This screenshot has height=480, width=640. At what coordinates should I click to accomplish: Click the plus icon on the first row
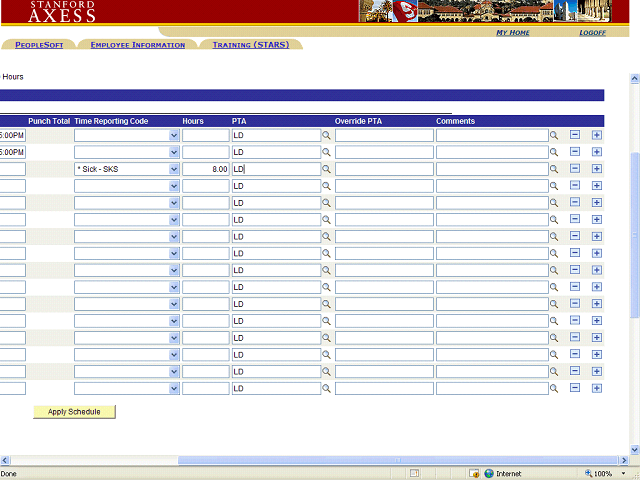click(597, 135)
